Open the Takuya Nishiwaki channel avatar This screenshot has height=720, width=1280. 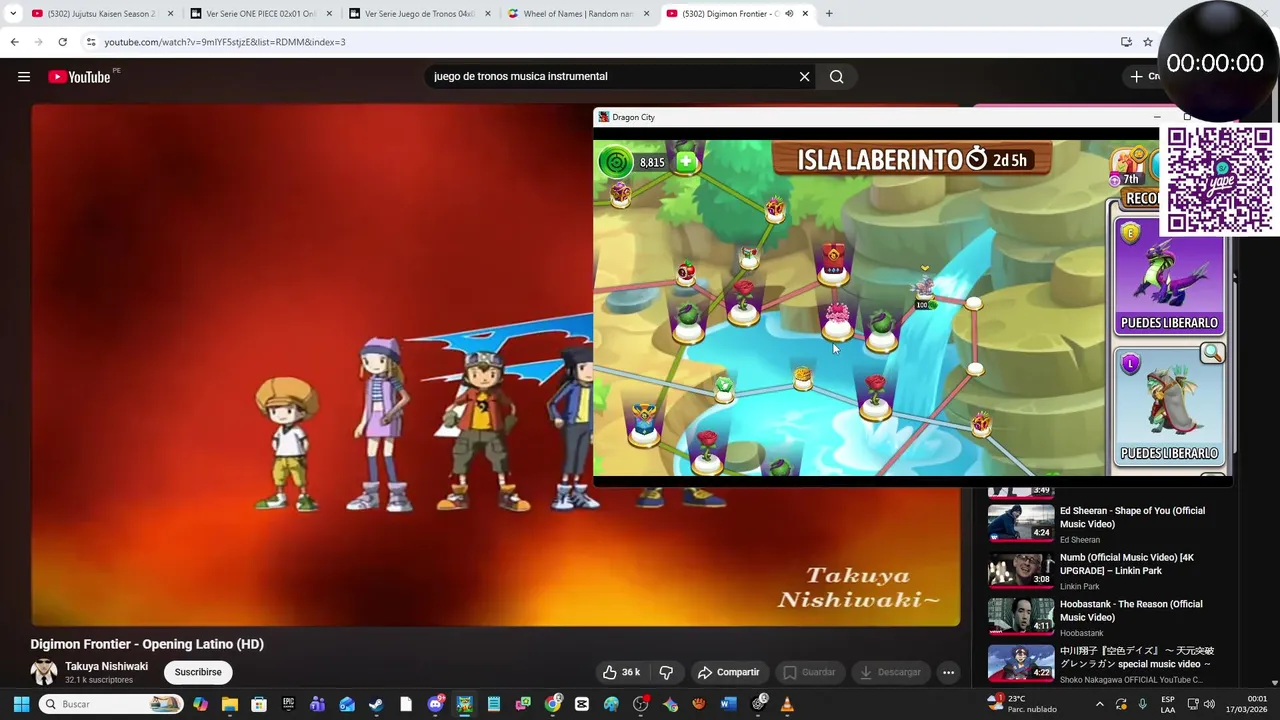(x=44, y=672)
